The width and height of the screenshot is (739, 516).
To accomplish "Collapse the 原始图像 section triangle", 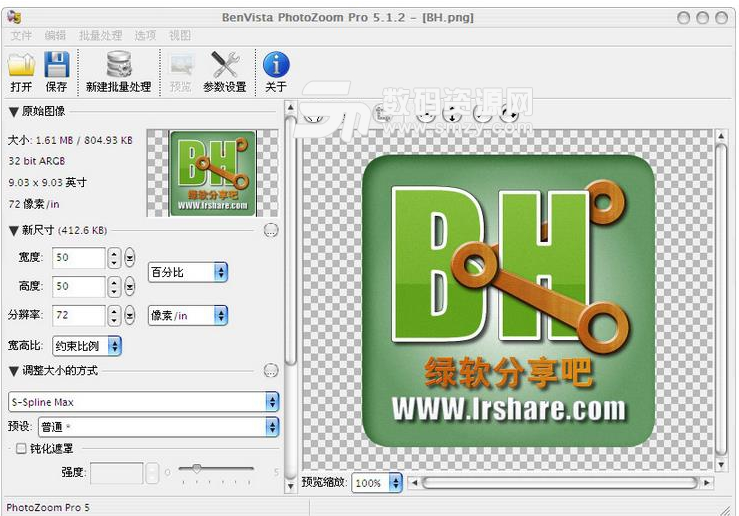I will click(x=14, y=112).
